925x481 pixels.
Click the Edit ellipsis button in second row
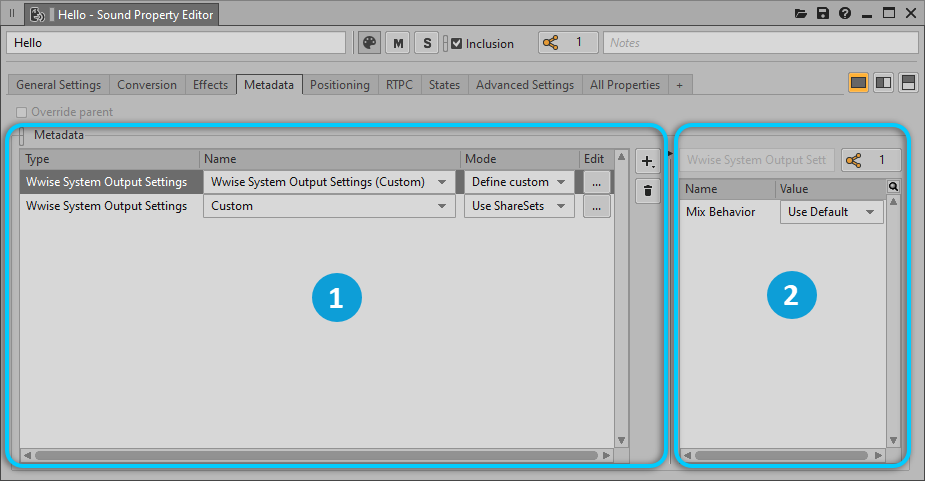coord(596,206)
